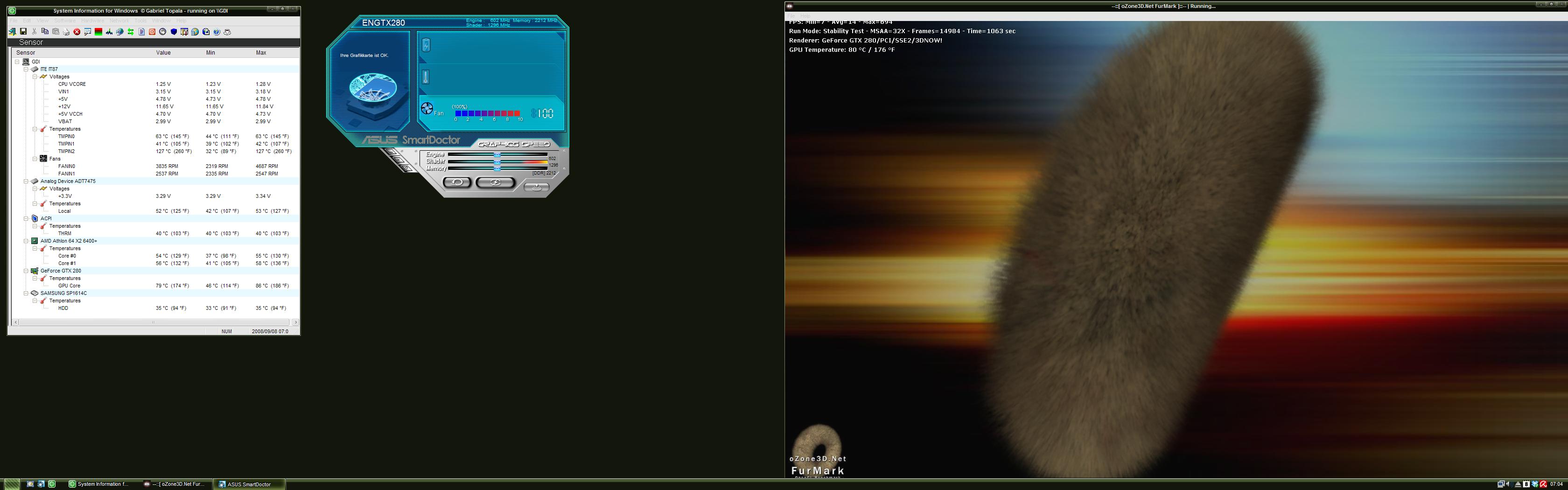Open the Tools menu in SIW
Screen dimensions: 1568x490
pos(140,21)
